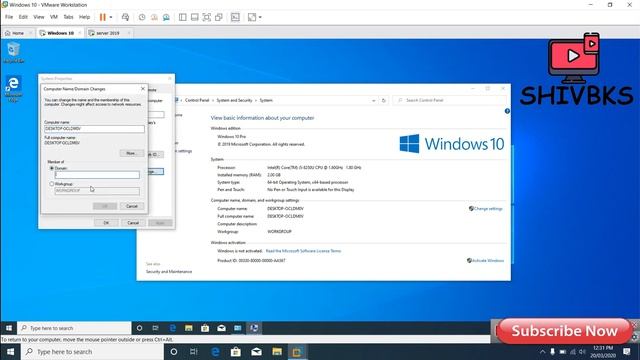
Task: Open the Microsoft Edge desktop shortcut
Action: point(13,88)
